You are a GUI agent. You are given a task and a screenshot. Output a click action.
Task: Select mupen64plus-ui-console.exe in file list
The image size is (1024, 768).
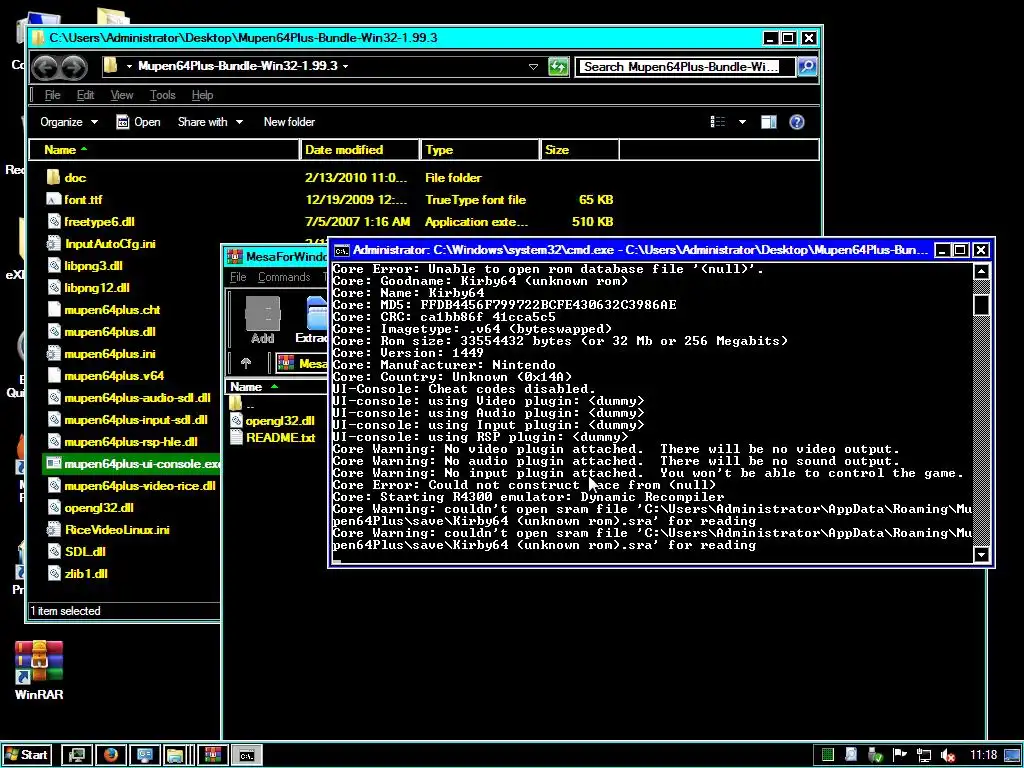[133, 464]
